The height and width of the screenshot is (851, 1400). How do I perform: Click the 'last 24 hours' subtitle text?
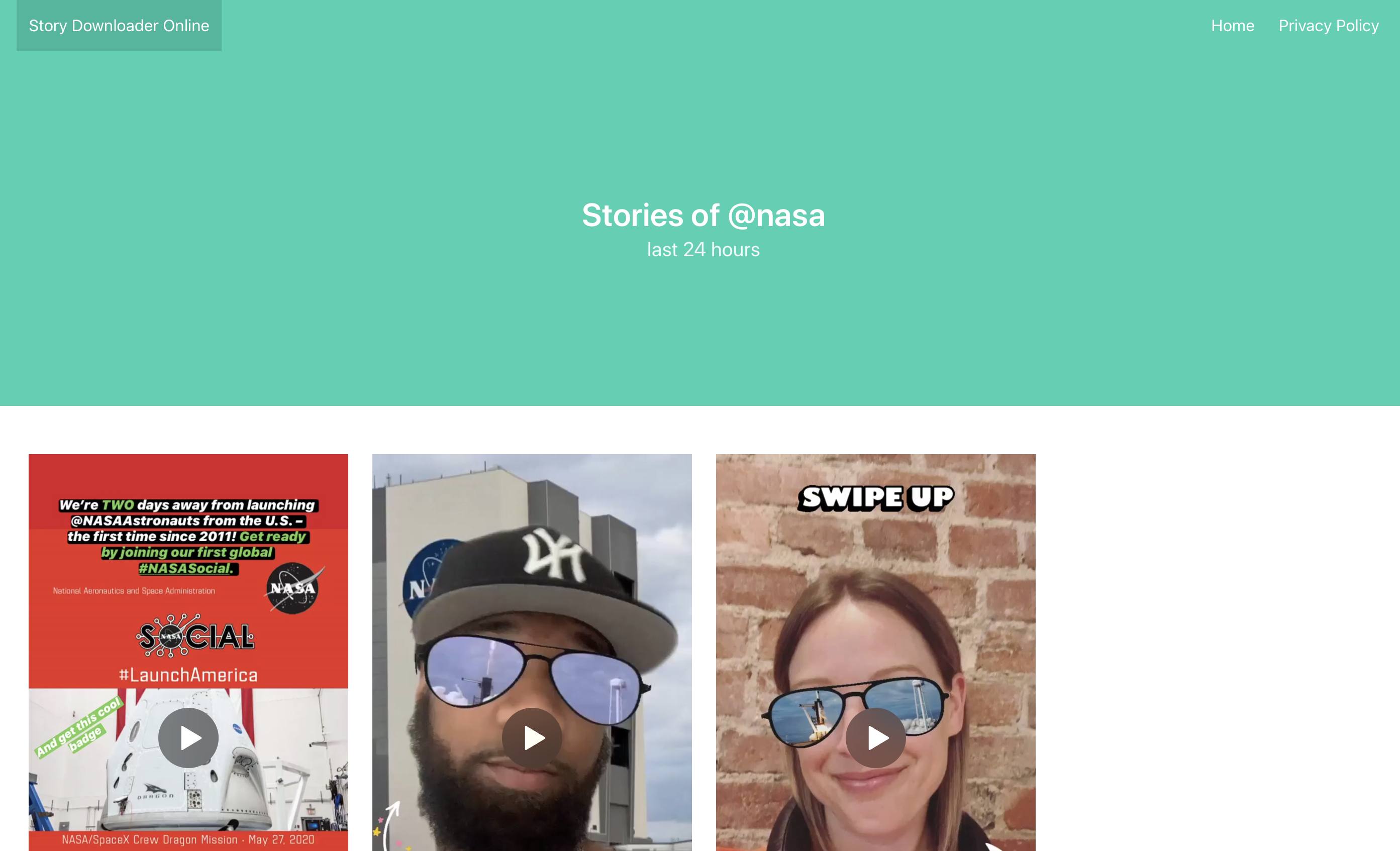[704, 250]
